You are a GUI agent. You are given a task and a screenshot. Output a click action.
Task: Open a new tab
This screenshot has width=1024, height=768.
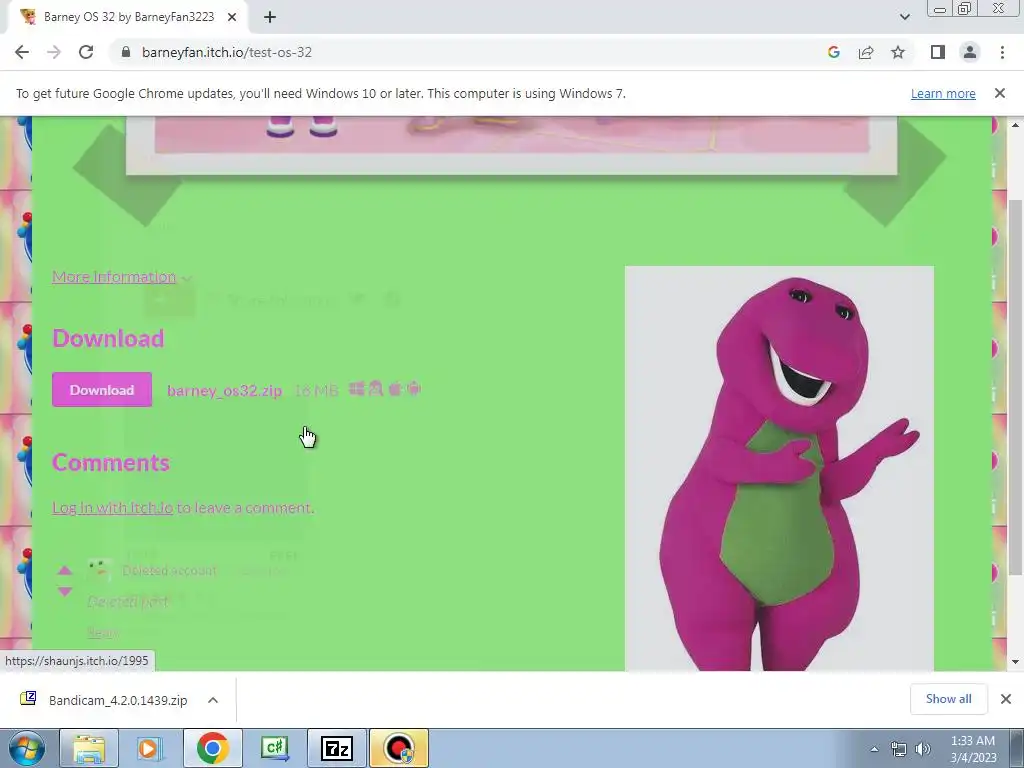(x=270, y=17)
